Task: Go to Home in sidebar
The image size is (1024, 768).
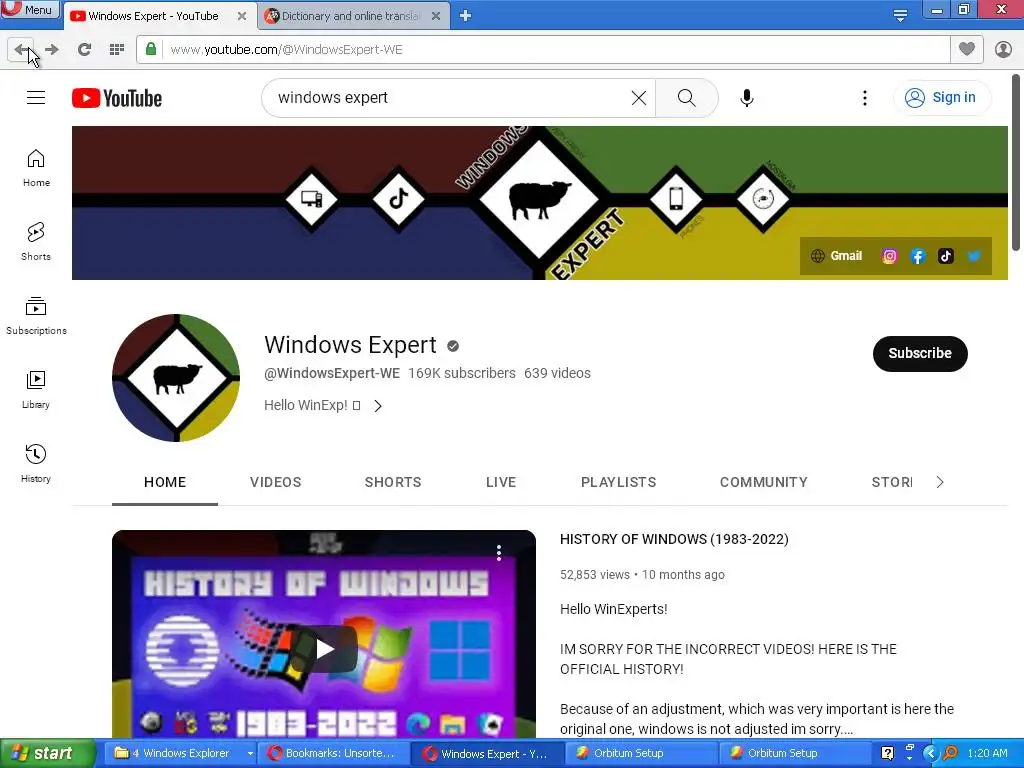Action: 36,168
